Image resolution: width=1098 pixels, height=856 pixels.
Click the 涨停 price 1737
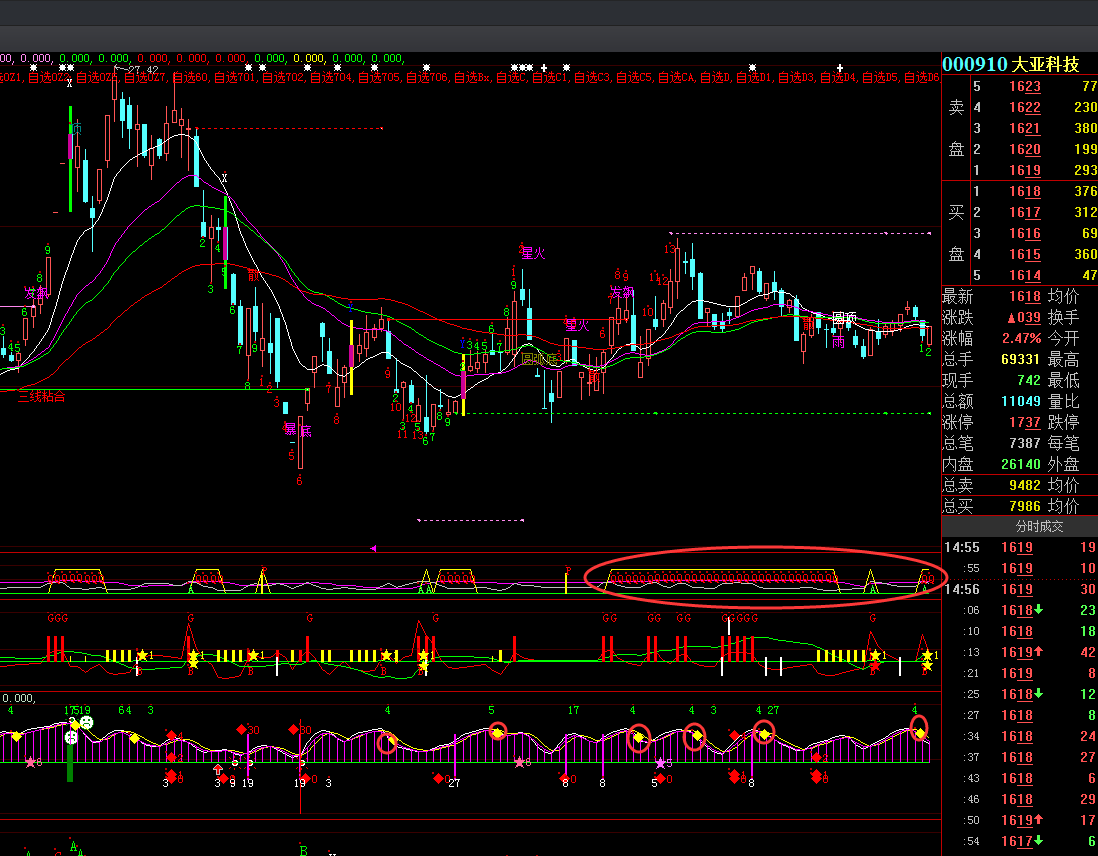tap(1024, 422)
